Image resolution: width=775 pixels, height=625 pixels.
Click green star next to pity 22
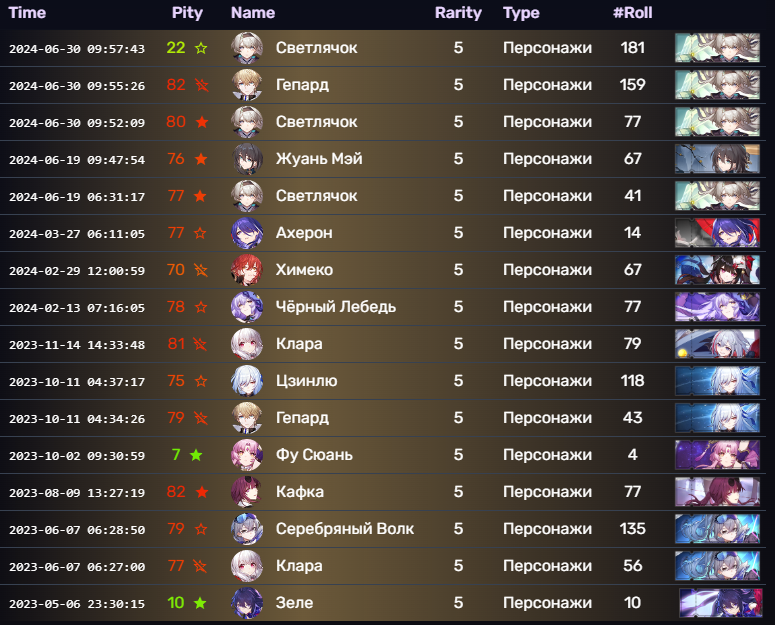[x=202, y=48]
